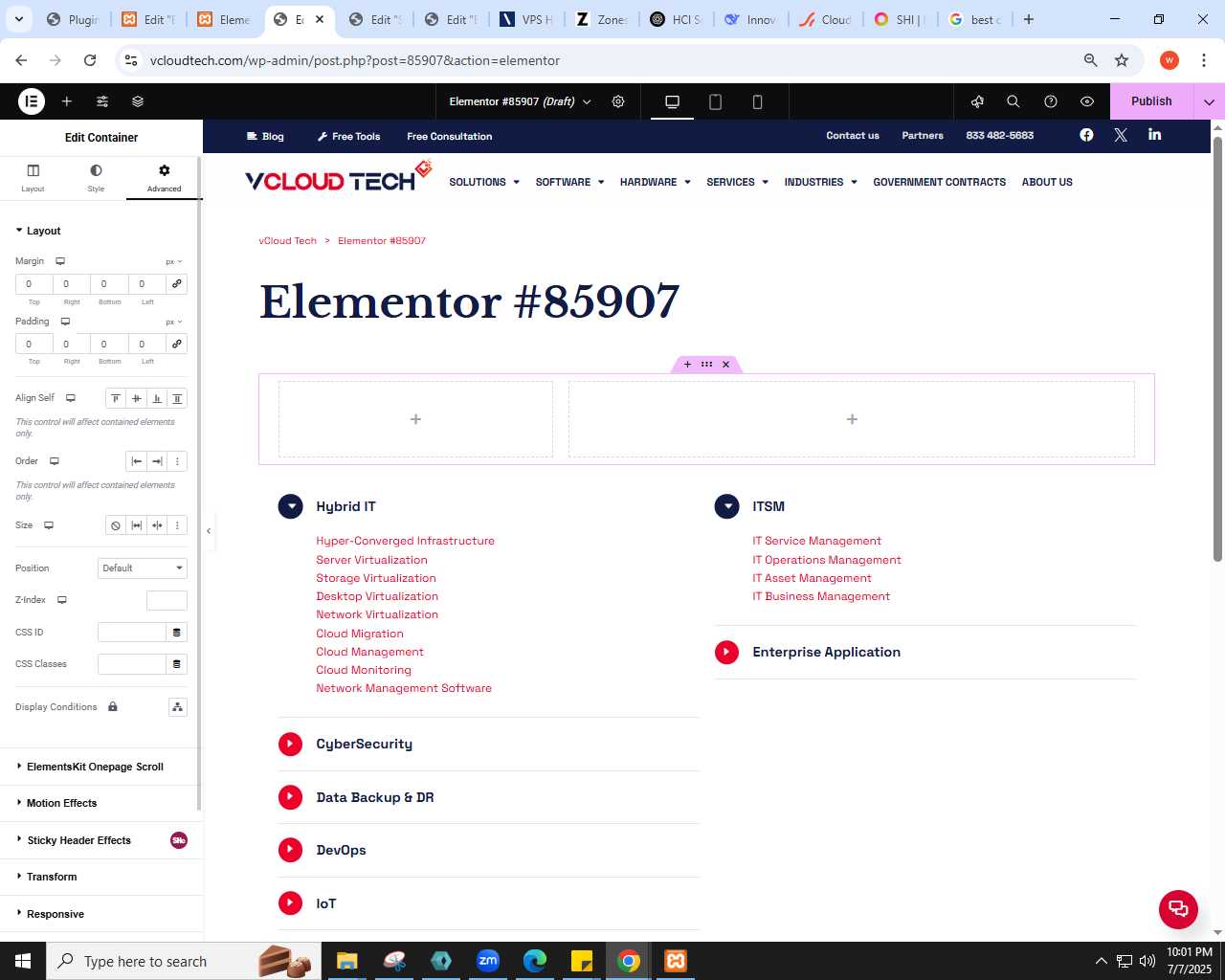The image size is (1225, 980).
Task: Add widget in left empty column
Action: tap(415, 419)
